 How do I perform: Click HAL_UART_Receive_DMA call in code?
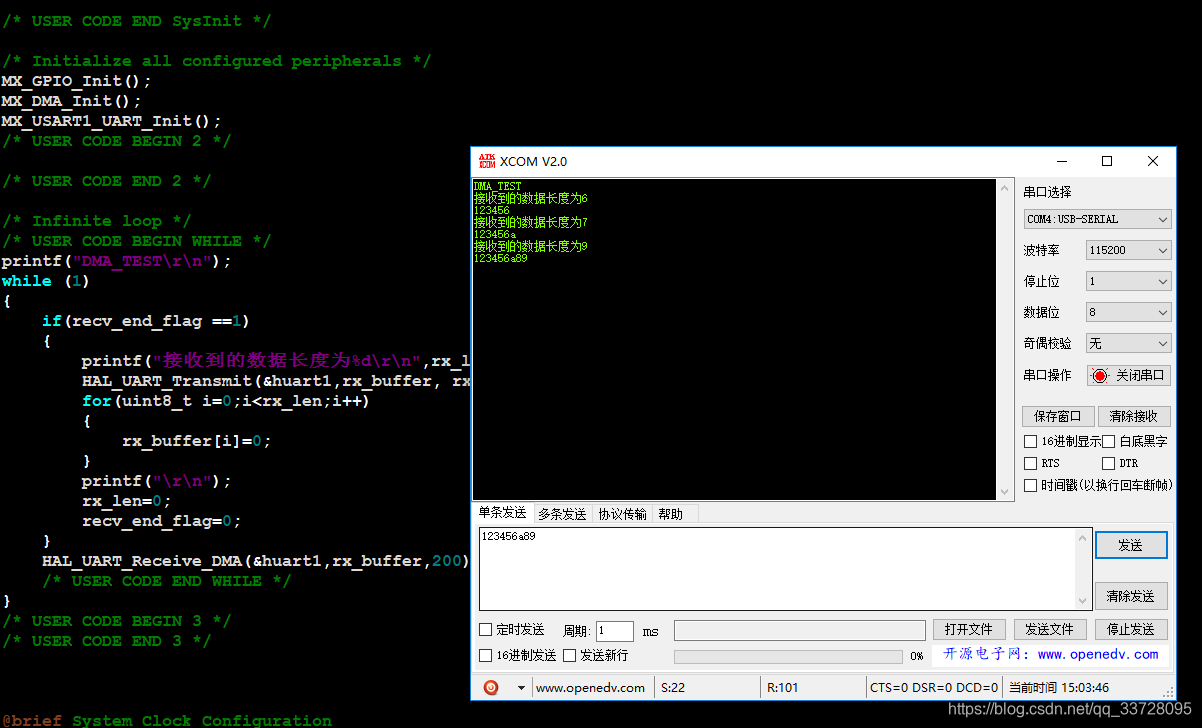coord(255,561)
